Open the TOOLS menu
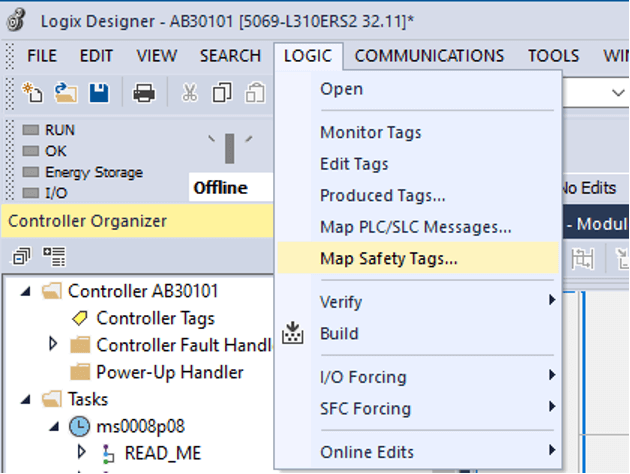This screenshot has width=630, height=474. tap(554, 56)
